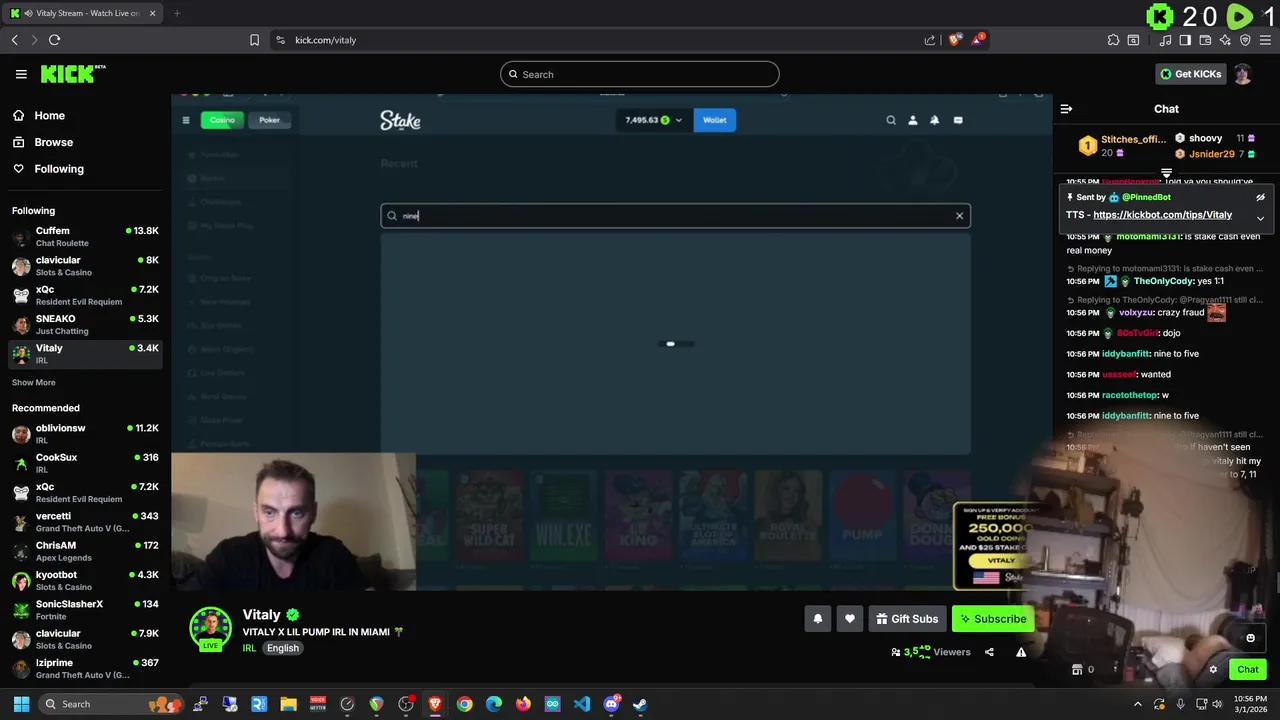Open the CookSux recommended channel
The height and width of the screenshot is (720, 1280).
click(85, 463)
